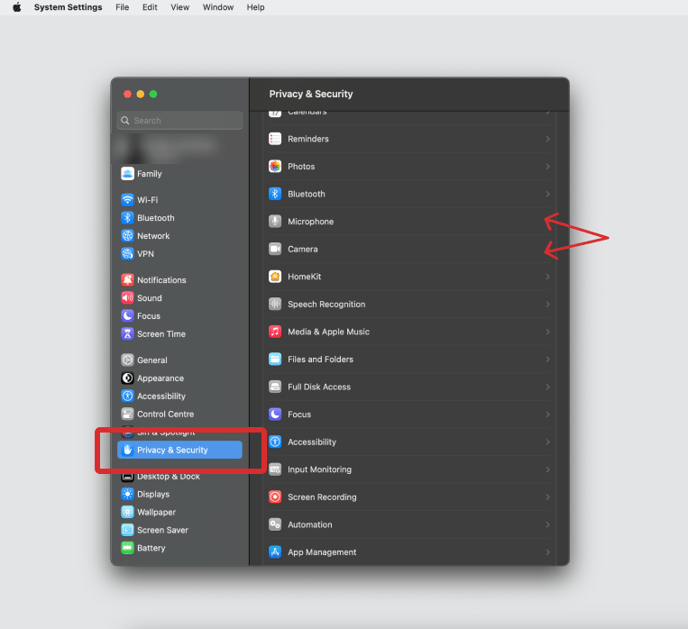This screenshot has height=629, width=688.
Task: Open the Media & Apple Music icon
Action: coord(275,331)
